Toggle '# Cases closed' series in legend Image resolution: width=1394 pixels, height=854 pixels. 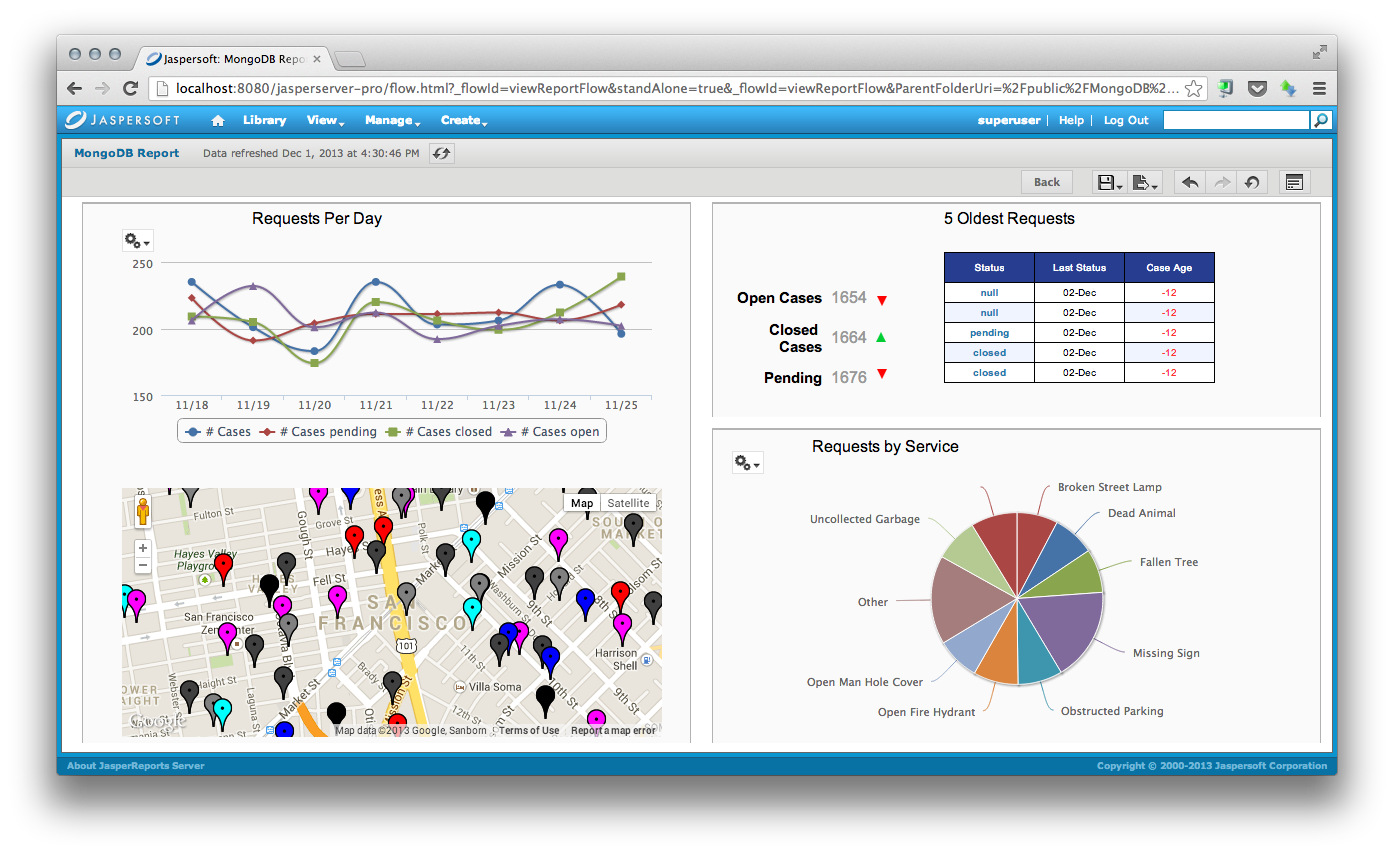pyautogui.click(x=439, y=432)
